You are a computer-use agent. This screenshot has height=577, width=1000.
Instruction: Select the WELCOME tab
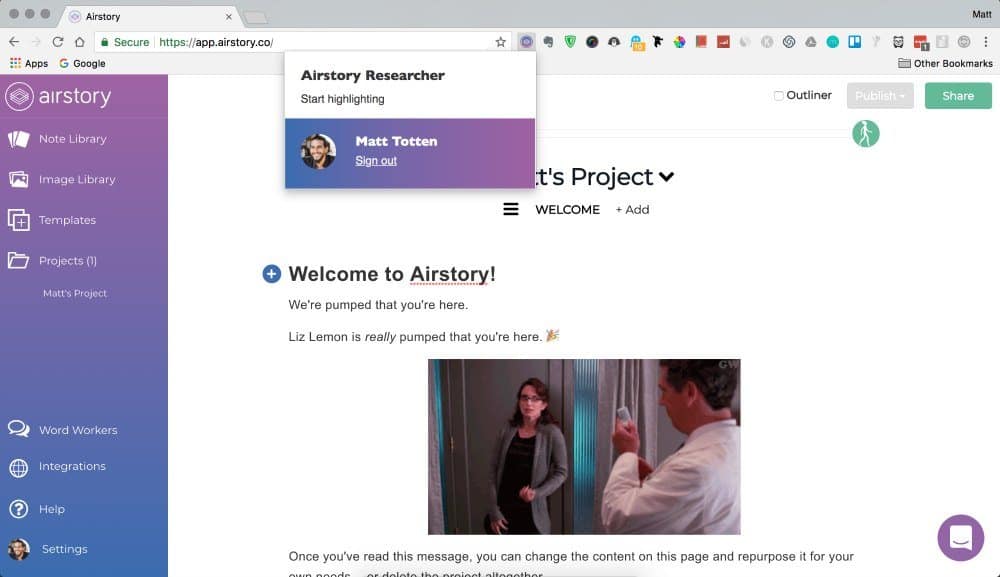click(x=568, y=210)
